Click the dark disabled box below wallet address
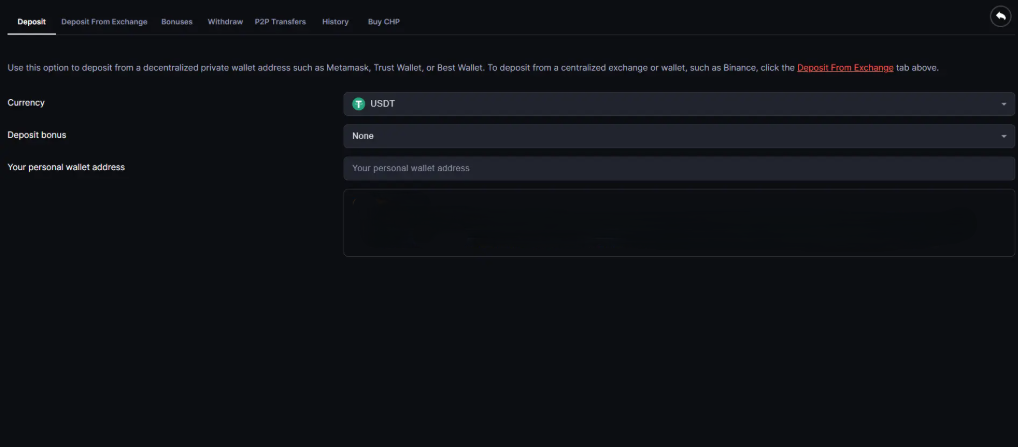Viewport: 1018px width, 447px height. pos(678,223)
